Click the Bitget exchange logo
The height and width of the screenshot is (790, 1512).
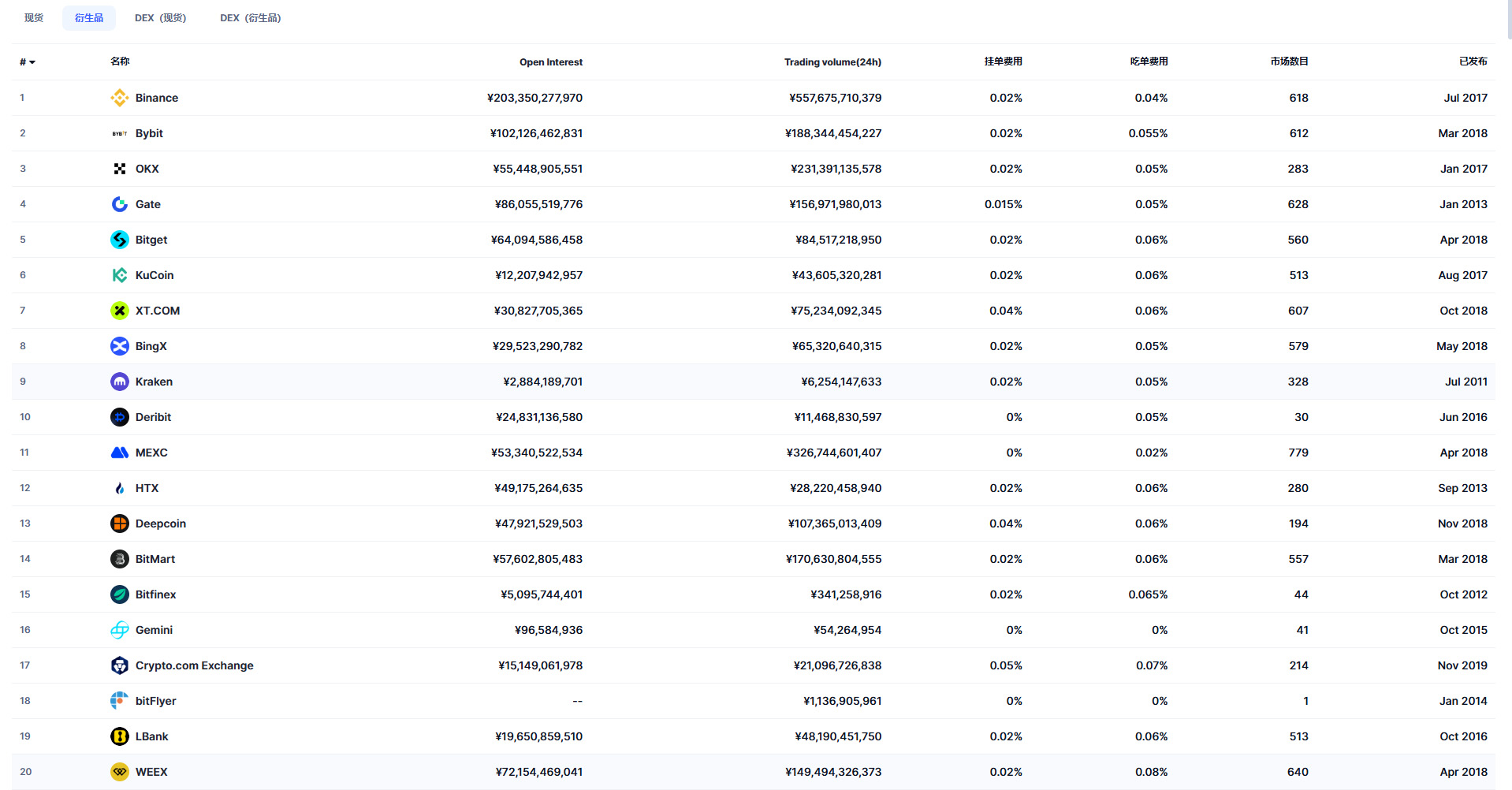(x=119, y=240)
